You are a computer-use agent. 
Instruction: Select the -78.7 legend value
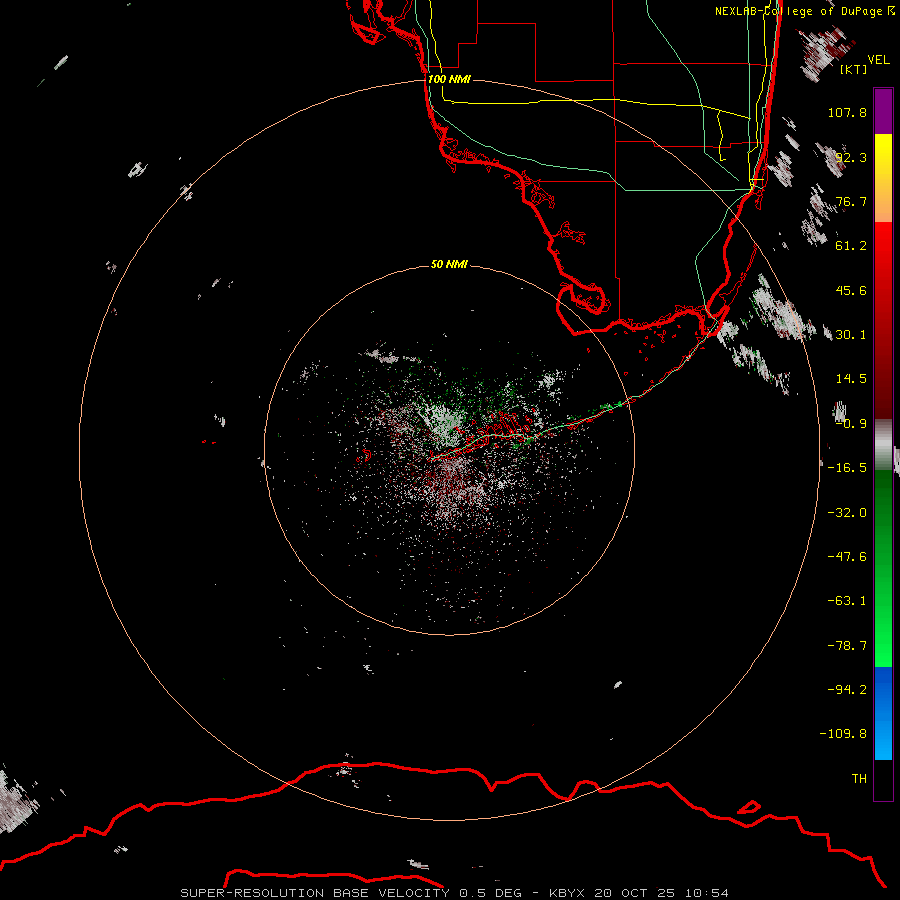click(x=847, y=646)
